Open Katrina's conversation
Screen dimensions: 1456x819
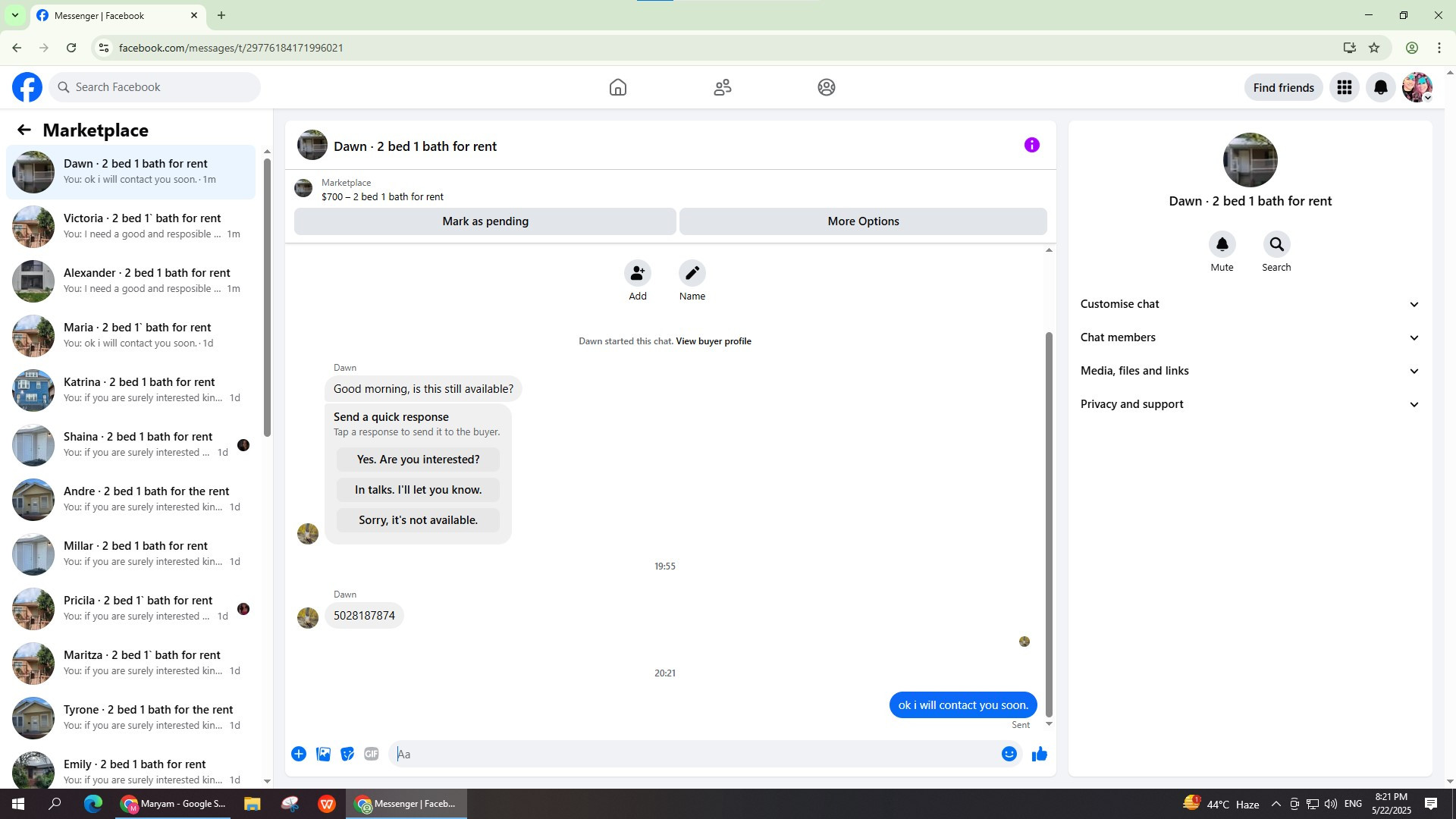tap(130, 391)
